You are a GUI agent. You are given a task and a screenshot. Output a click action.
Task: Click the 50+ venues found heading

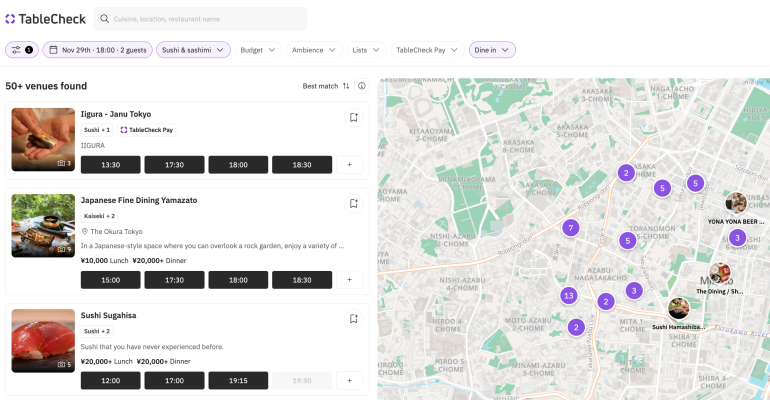[x=46, y=86]
